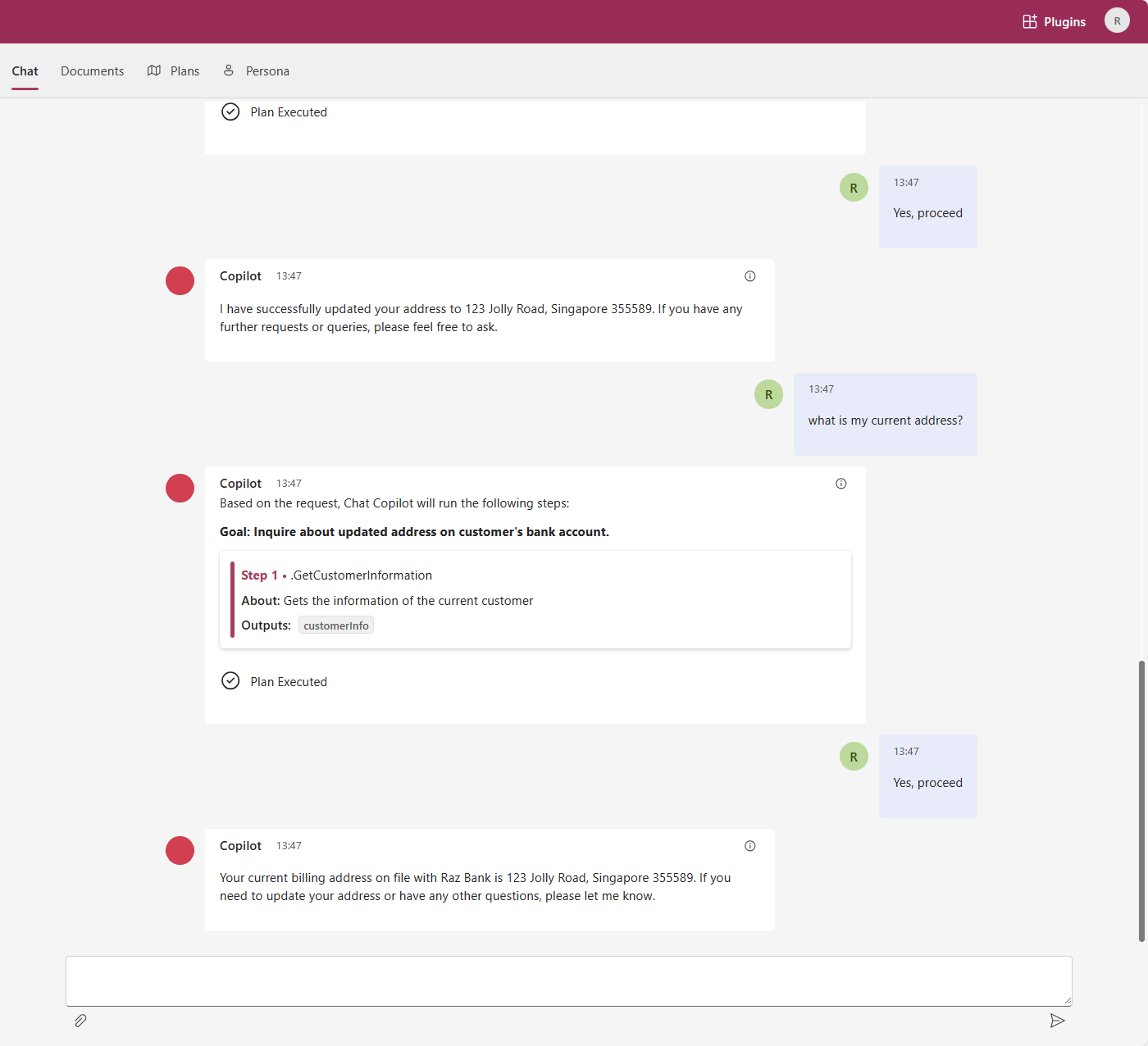Select the Chat tab
The height and width of the screenshot is (1046, 1148).
click(x=25, y=71)
